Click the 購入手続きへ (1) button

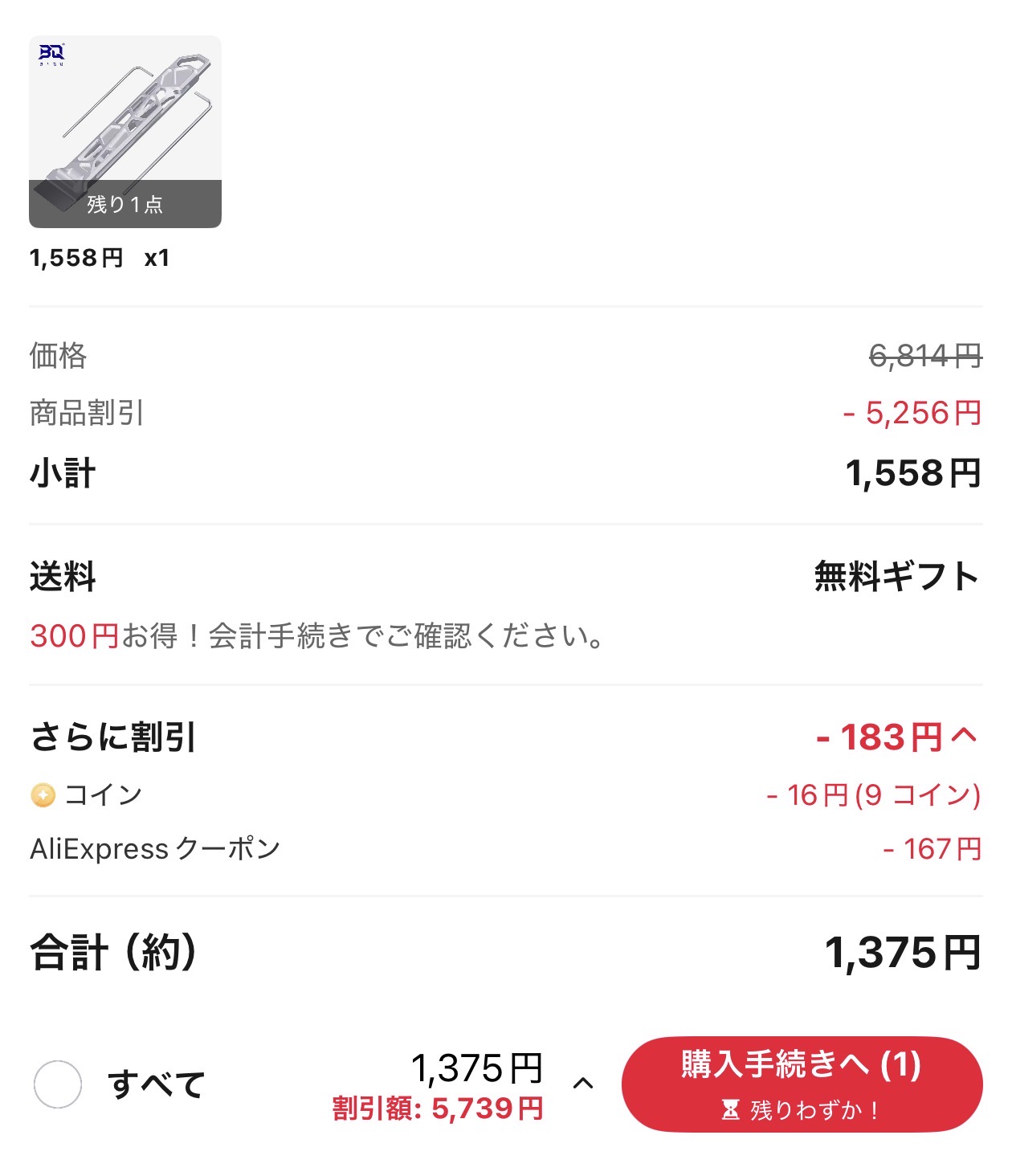point(802,1084)
